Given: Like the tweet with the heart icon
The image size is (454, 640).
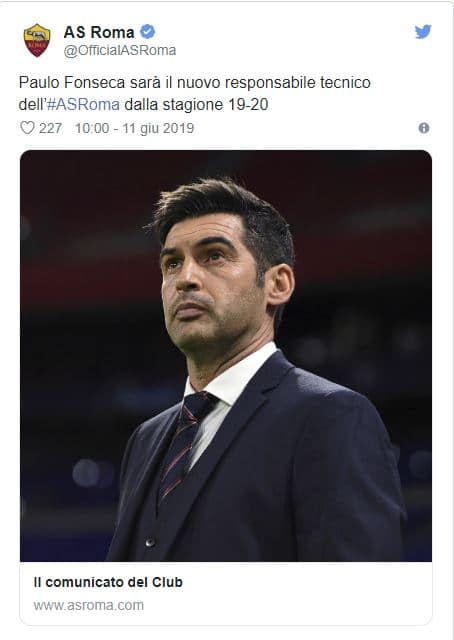Looking at the screenshot, I should point(27,128).
